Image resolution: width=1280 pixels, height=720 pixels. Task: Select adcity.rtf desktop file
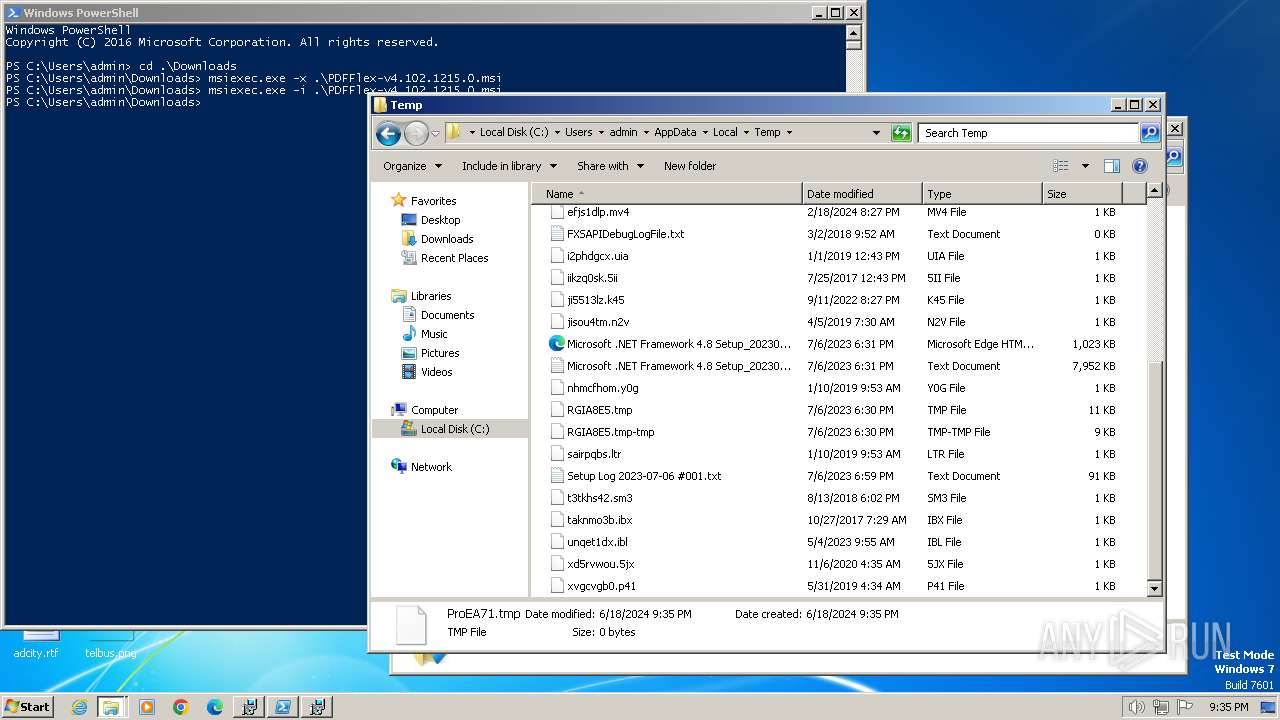pyautogui.click(x=36, y=646)
